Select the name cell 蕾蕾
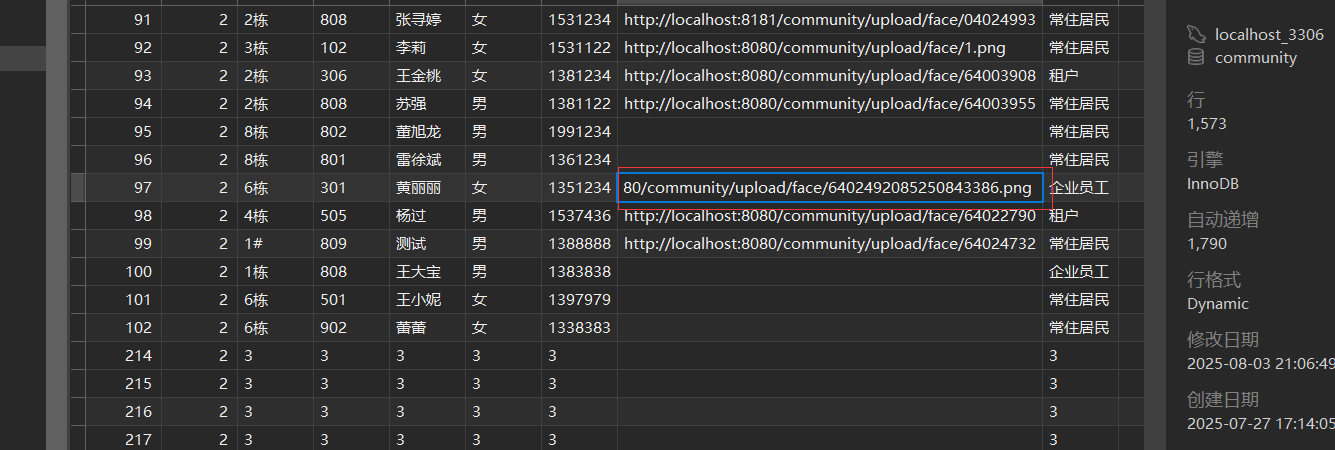 click(427, 328)
